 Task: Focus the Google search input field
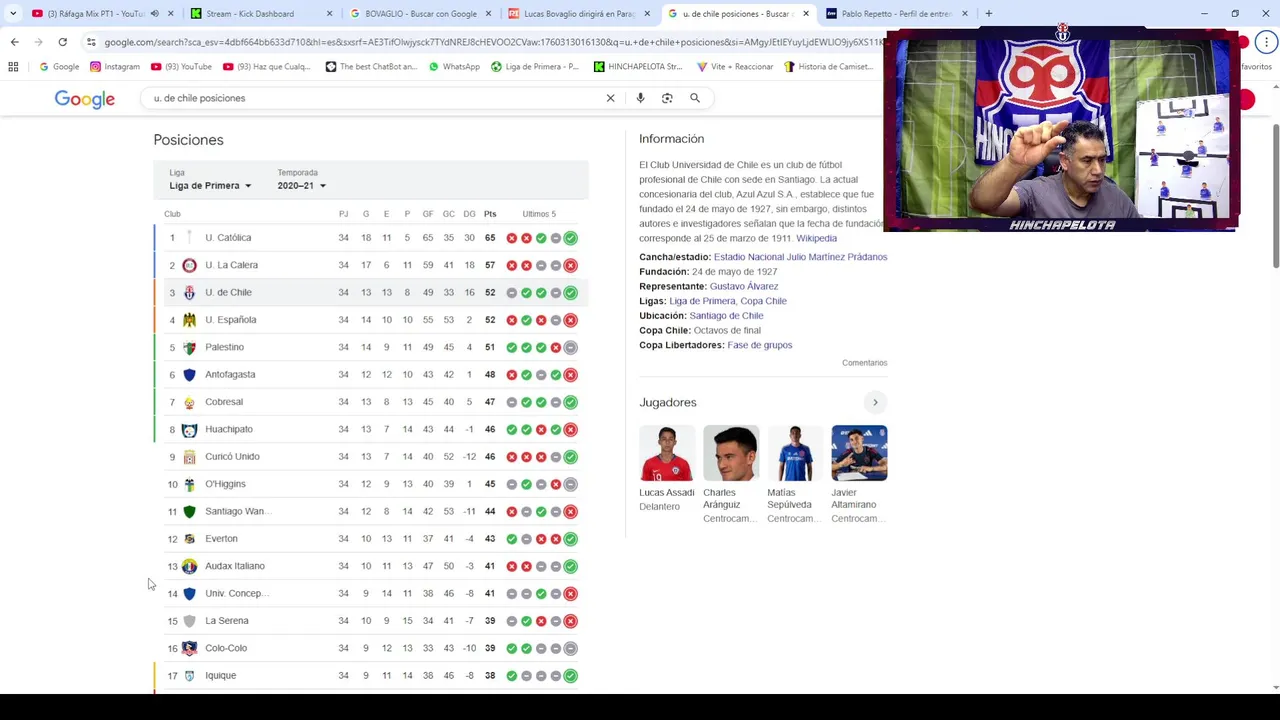pyautogui.click(x=375, y=98)
